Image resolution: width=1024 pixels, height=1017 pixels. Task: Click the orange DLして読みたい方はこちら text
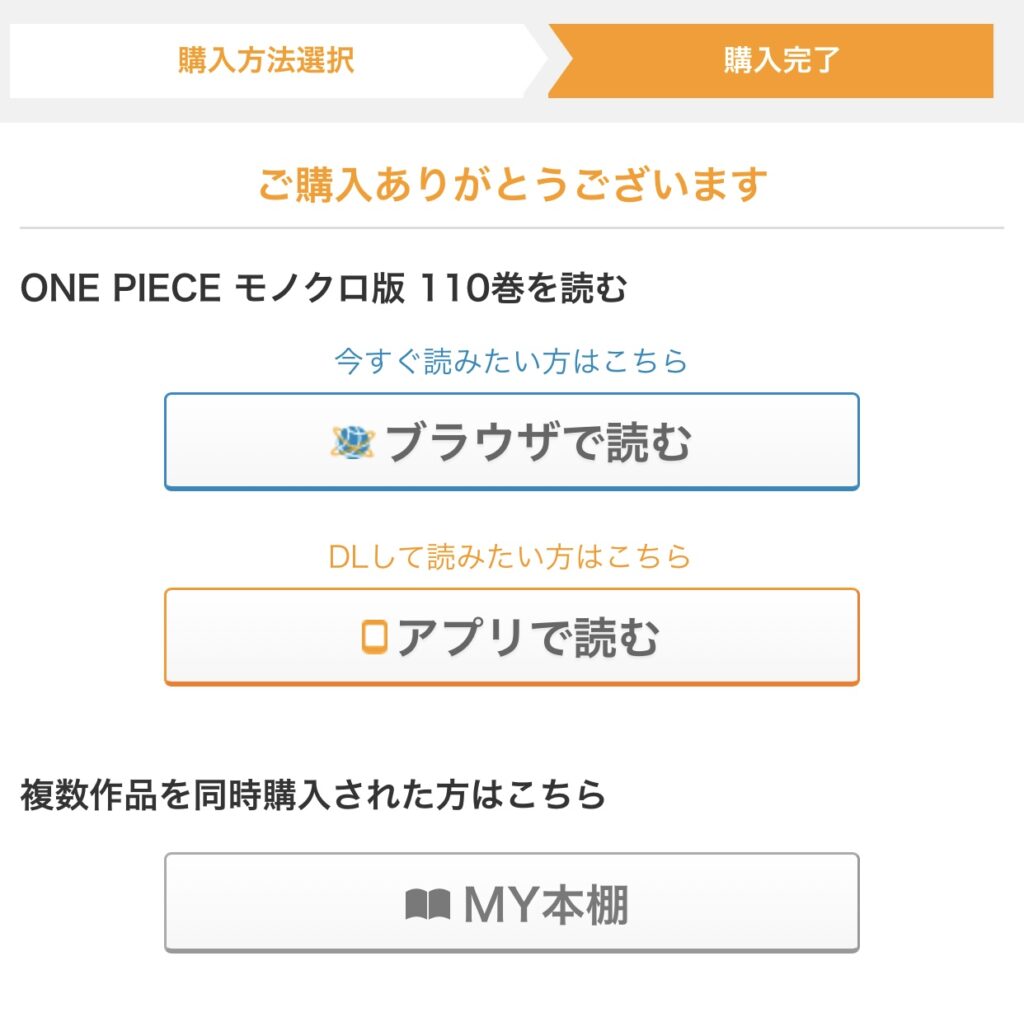(x=510, y=556)
